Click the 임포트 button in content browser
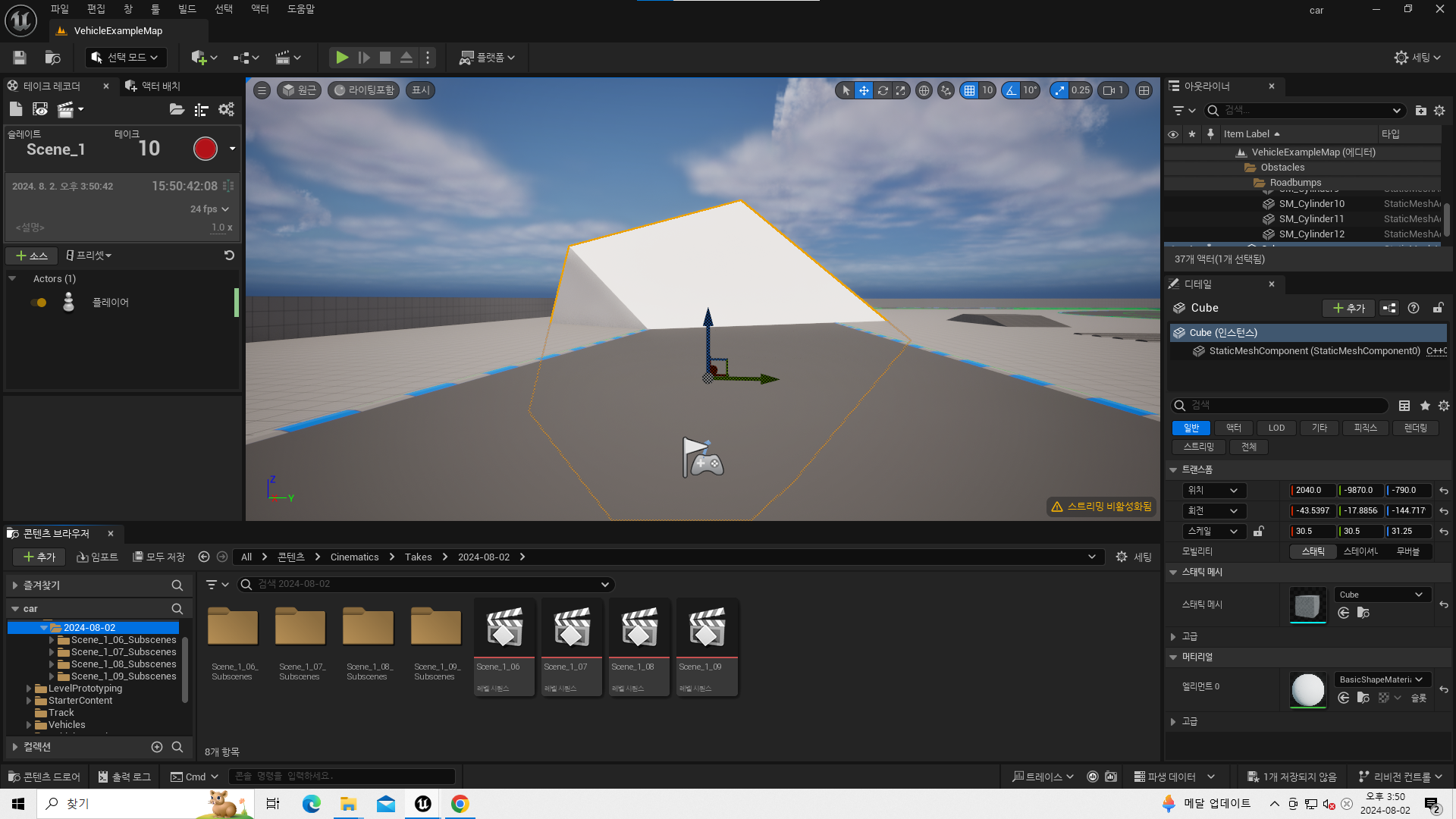Viewport: 1456px width, 819px height. point(98,557)
